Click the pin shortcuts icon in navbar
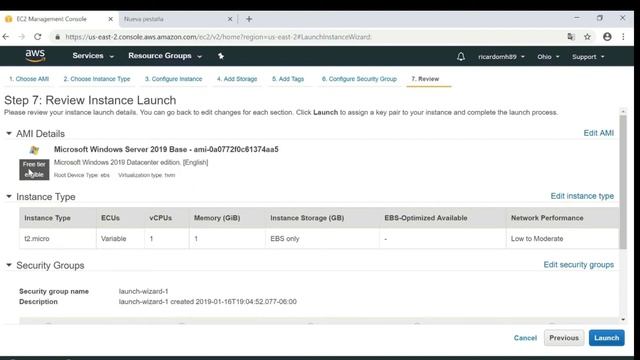Image resolution: width=640 pixels, height=360 pixels. coord(221,56)
